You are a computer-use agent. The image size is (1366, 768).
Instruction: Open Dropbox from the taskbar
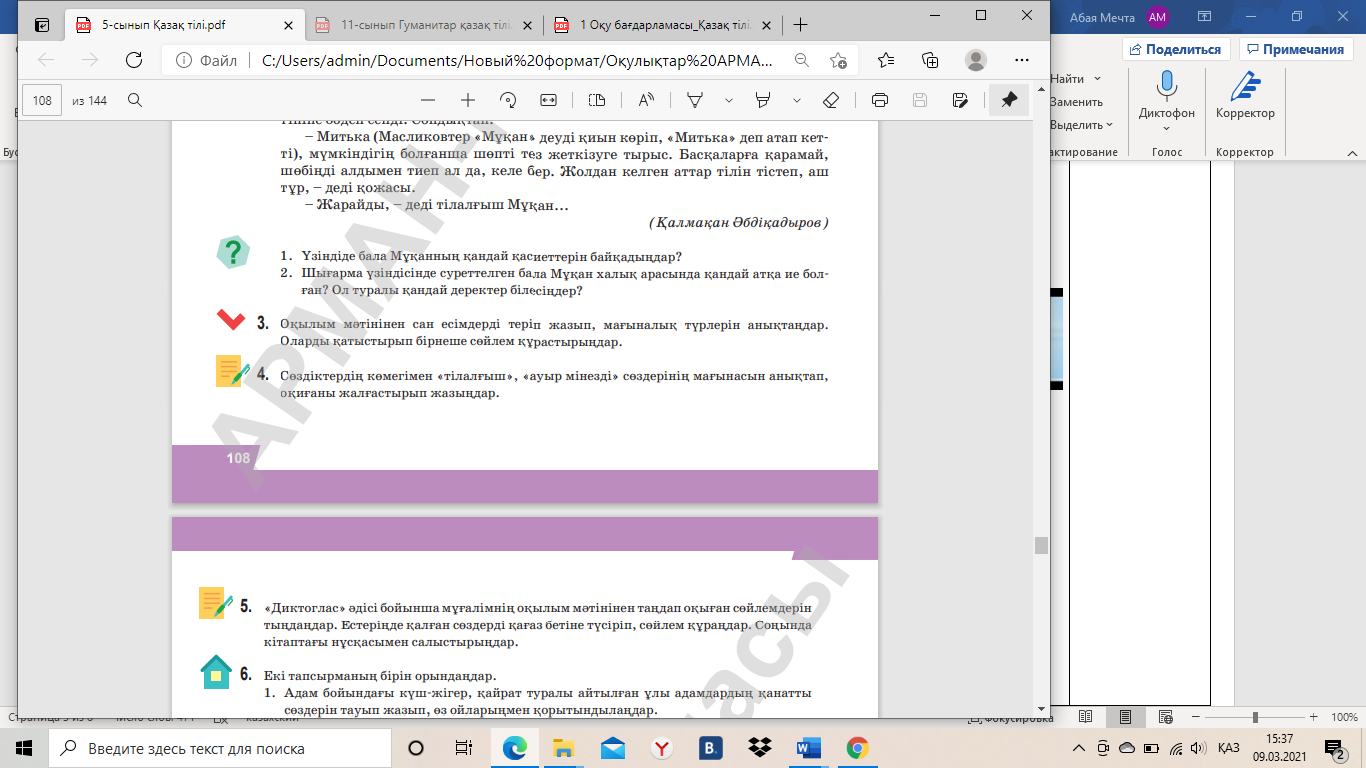pos(760,748)
